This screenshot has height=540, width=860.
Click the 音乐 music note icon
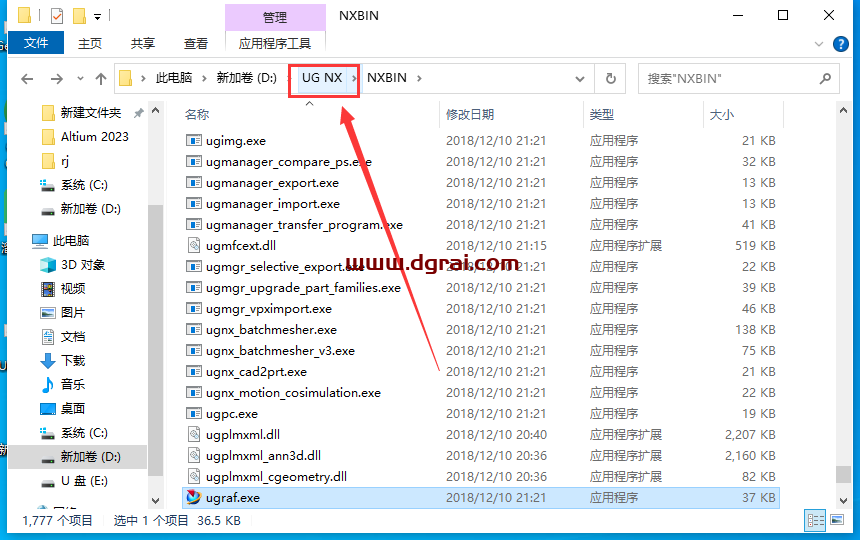click(x=48, y=384)
